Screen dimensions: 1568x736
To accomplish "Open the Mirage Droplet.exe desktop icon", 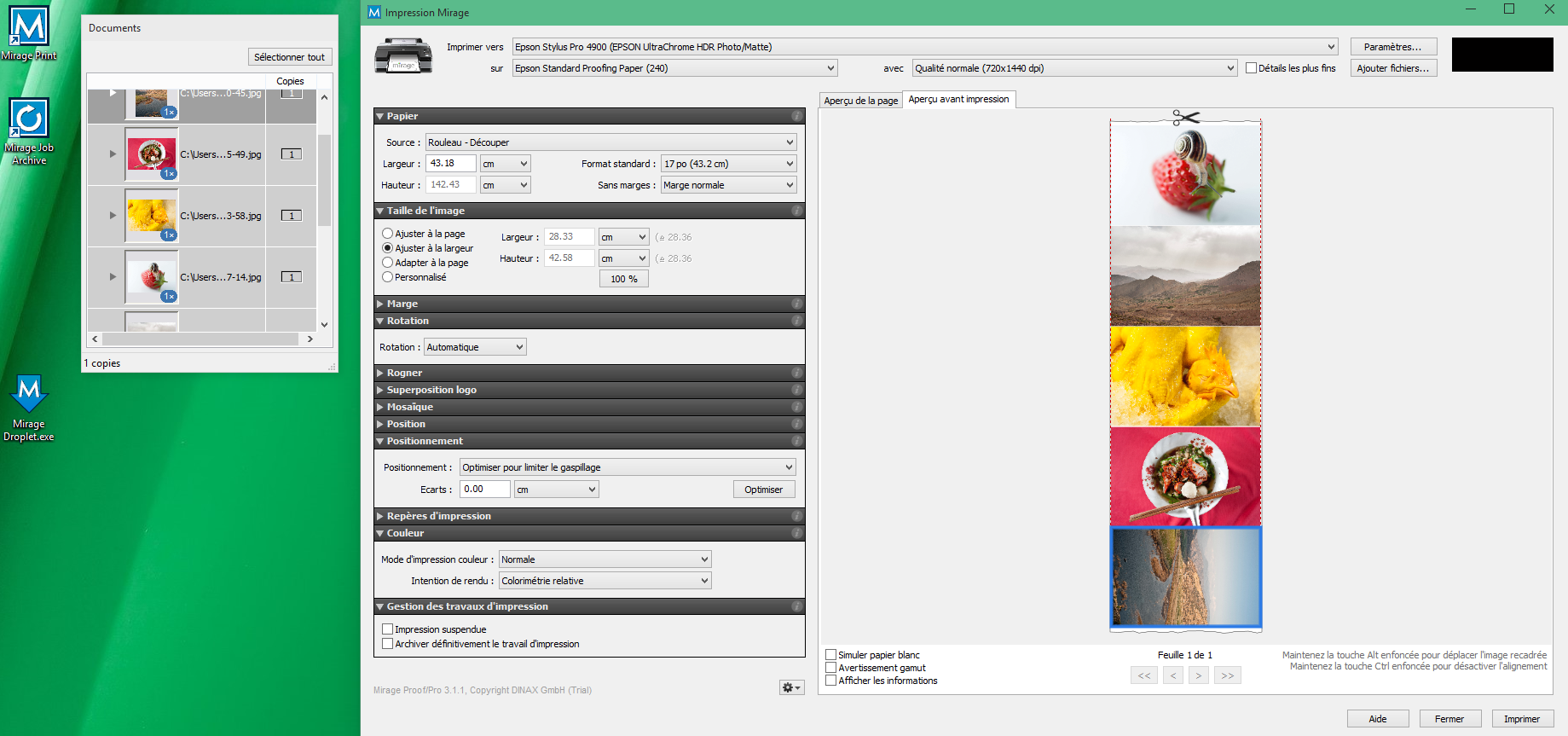I will [x=29, y=409].
